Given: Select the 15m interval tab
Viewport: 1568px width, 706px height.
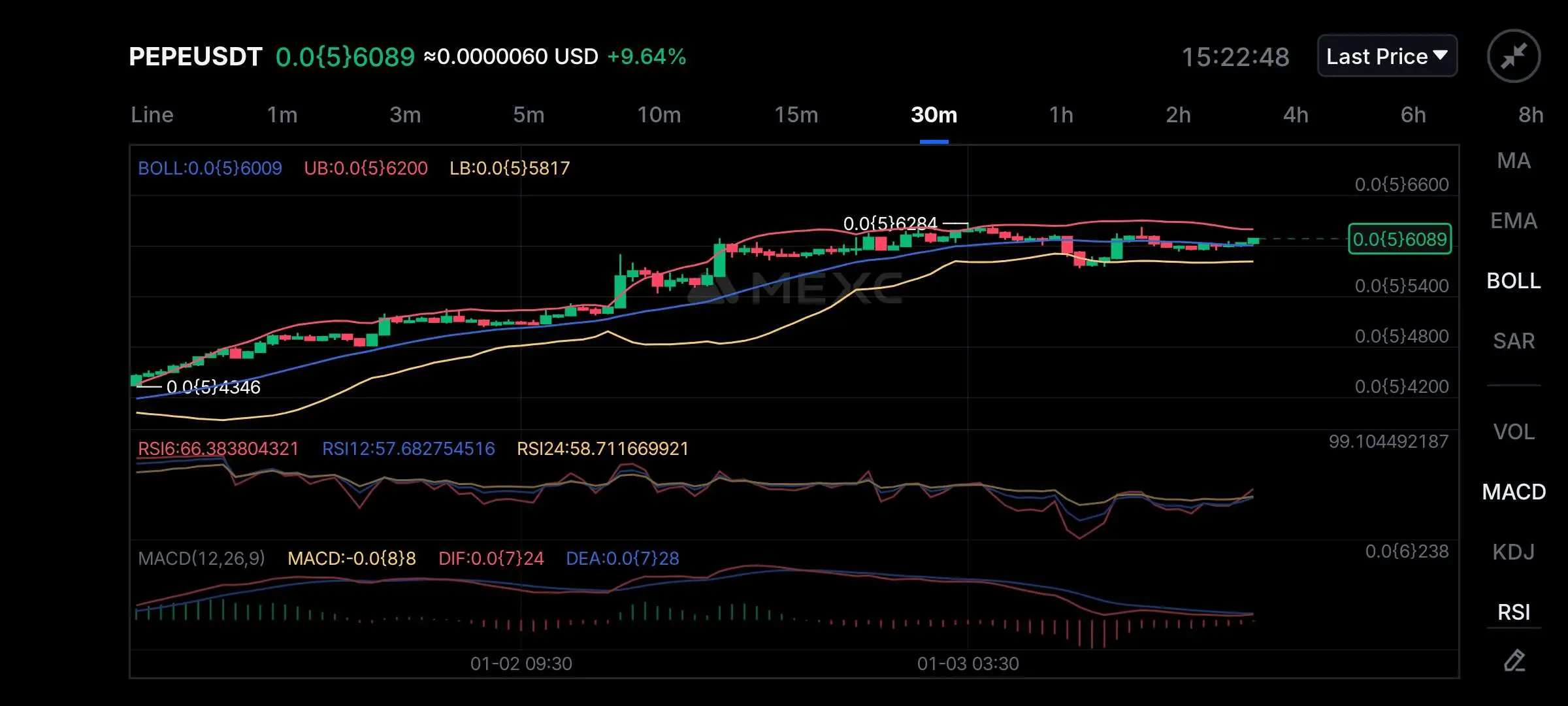Looking at the screenshot, I should (x=796, y=115).
